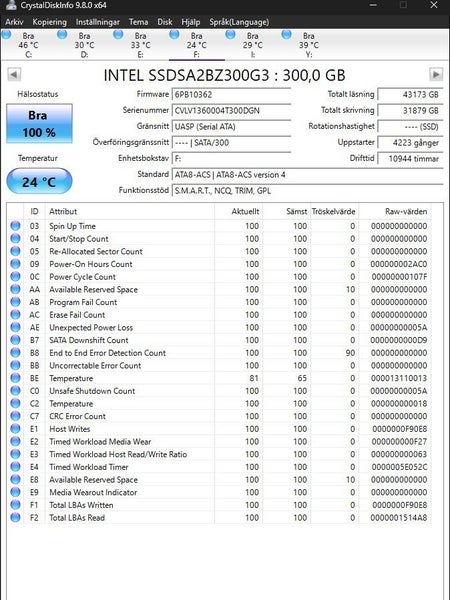Click Totalt läsning value 43173 GB
The image size is (450, 600).
point(410,94)
